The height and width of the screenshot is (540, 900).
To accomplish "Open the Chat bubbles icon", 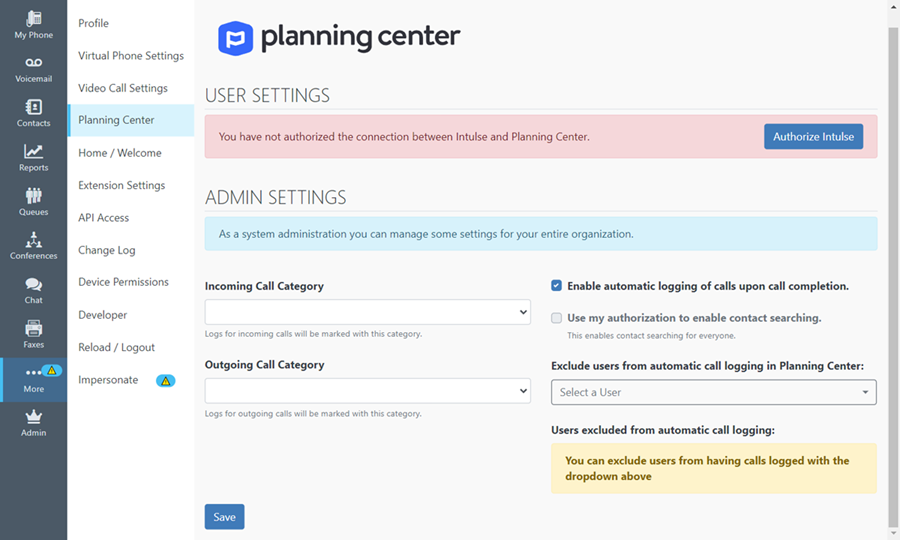I will click(33, 284).
